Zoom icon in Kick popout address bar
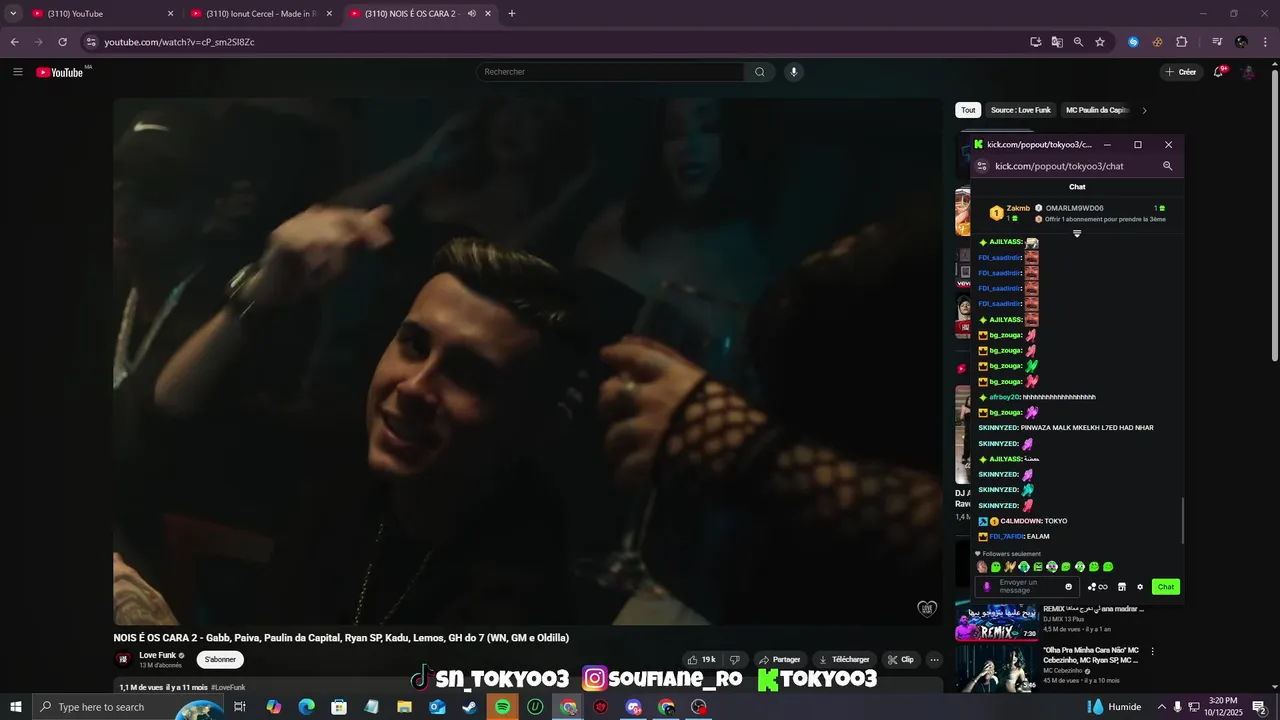 click(x=1167, y=166)
